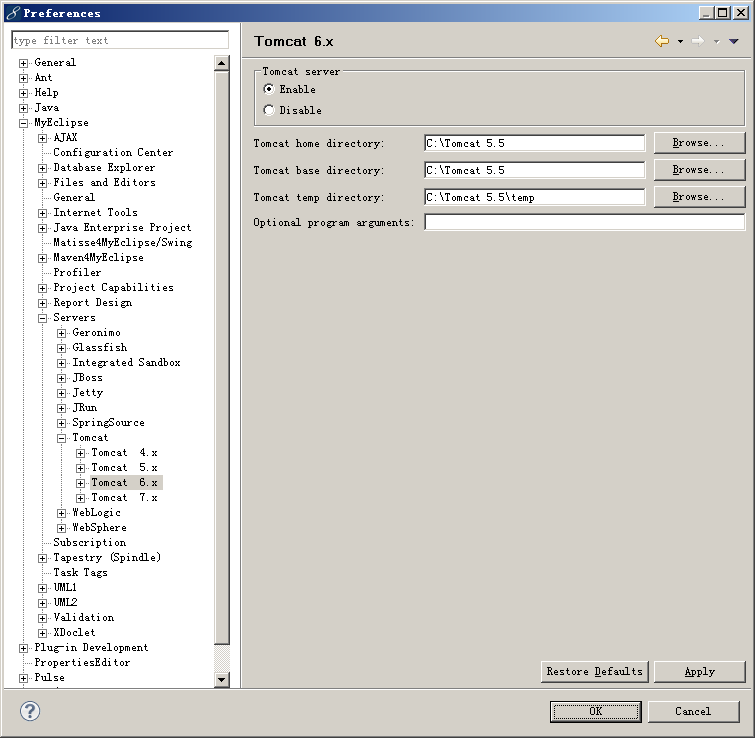This screenshot has height=738, width=755.
Task: Select Project Capabilities tree item
Action: tap(113, 287)
